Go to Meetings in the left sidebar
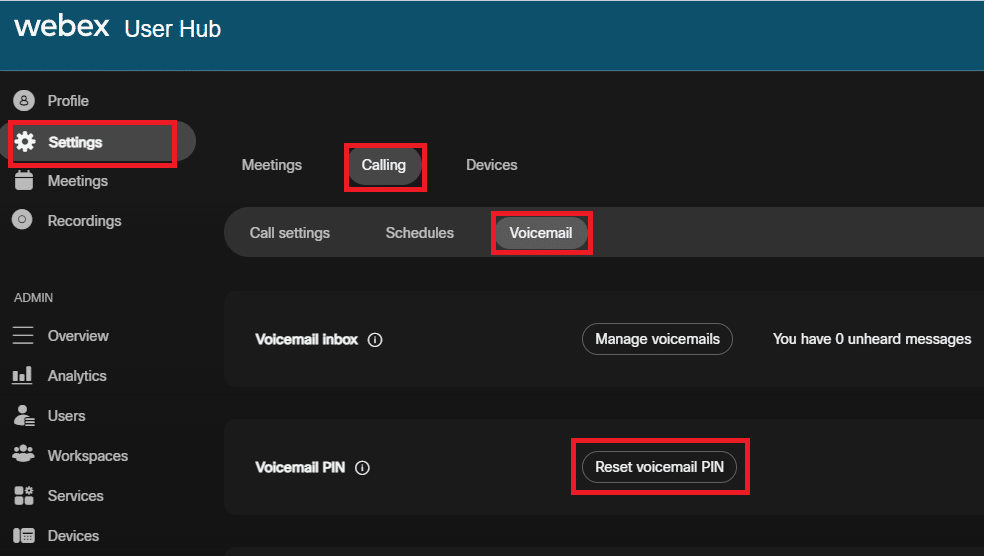The width and height of the screenshot is (985, 557). pyautogui.click(x=78, y=181)
